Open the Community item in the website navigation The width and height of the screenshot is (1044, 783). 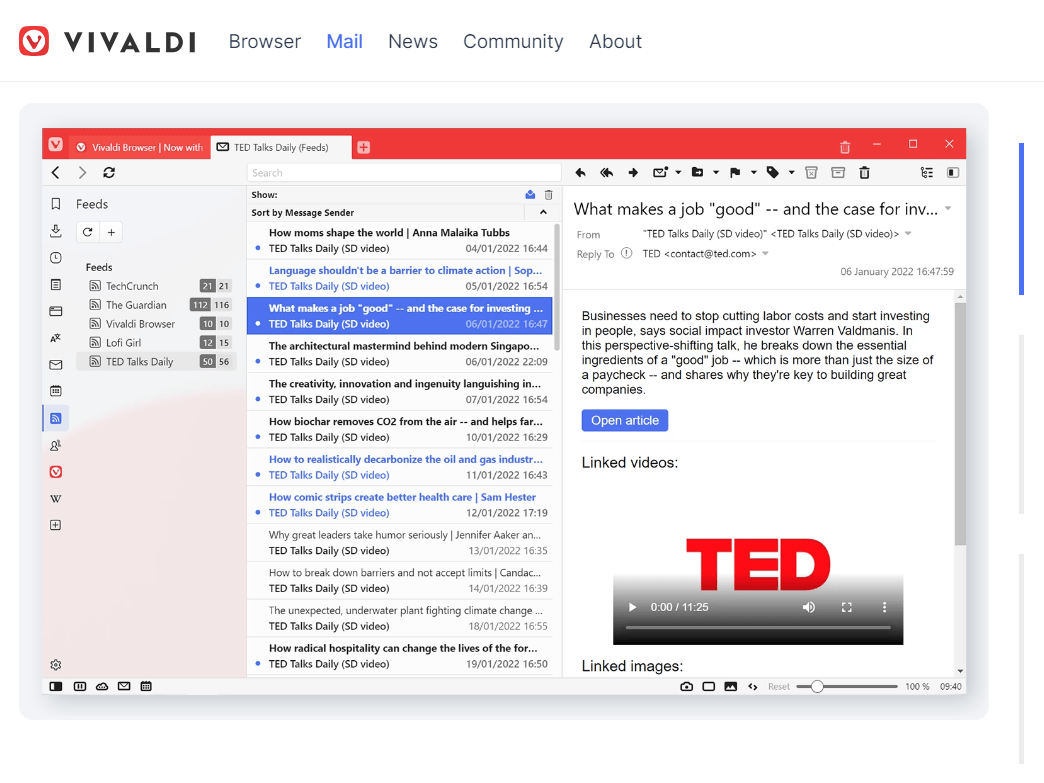[513, 41]
